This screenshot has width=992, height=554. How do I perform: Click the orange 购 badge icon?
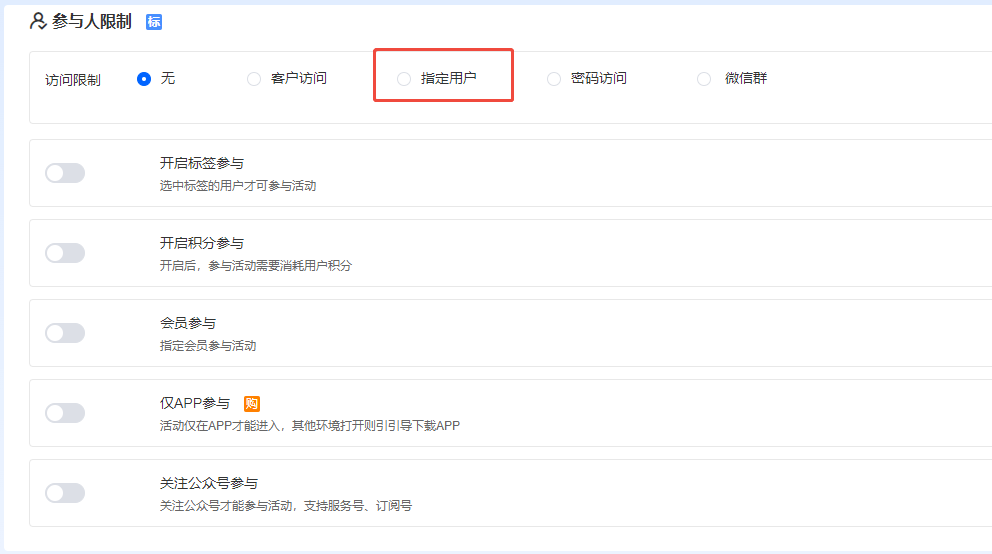[x=252, y=404]
